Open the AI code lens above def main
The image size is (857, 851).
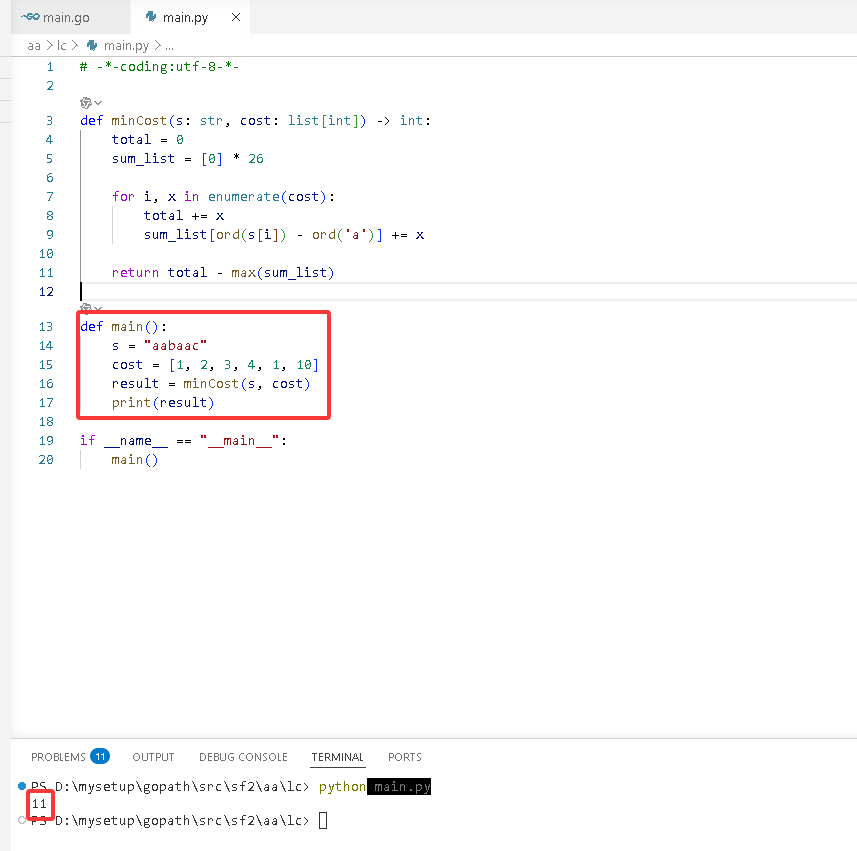click(x=86, y=308)
